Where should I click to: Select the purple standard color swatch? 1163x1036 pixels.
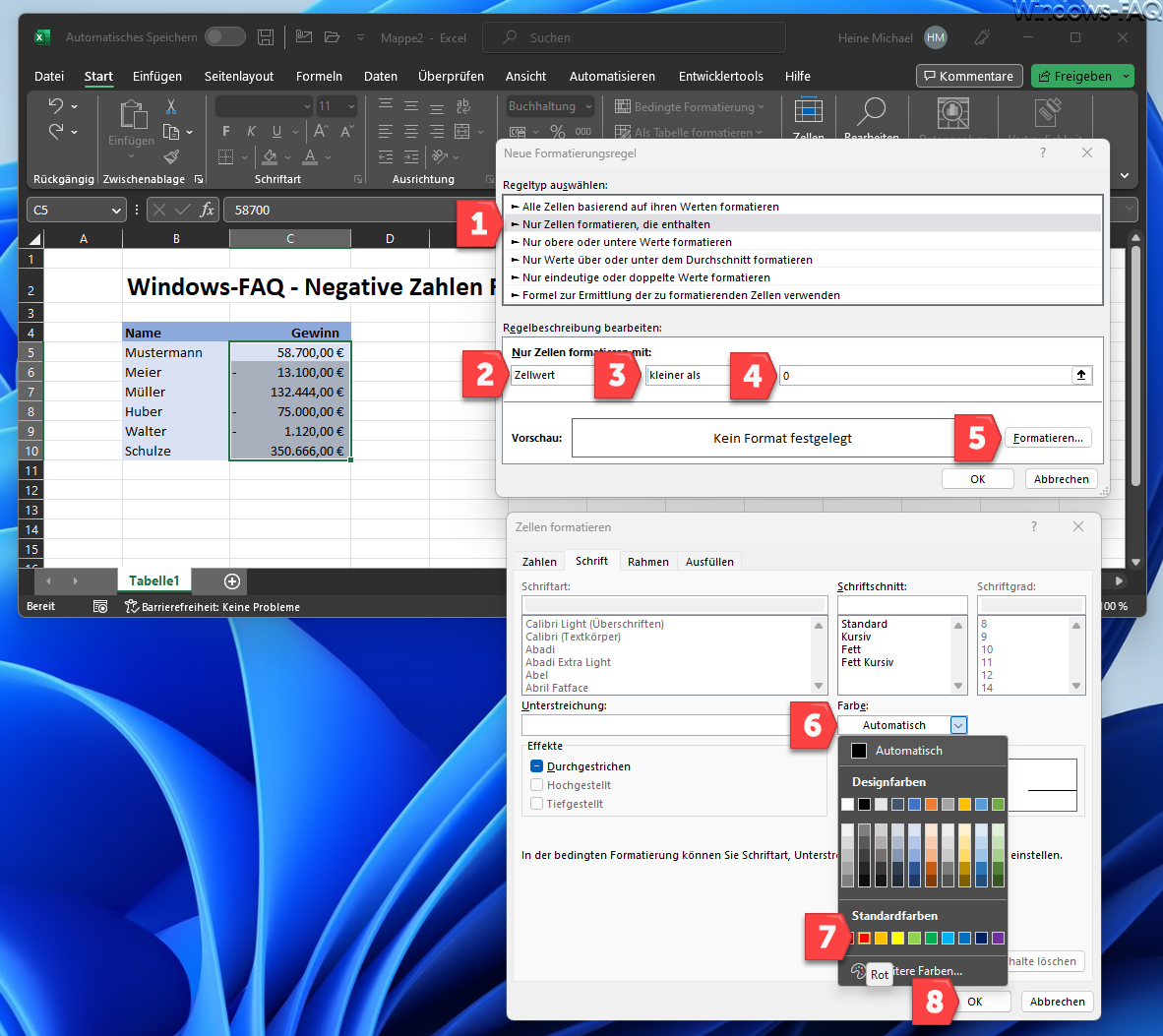coord(999,939)
